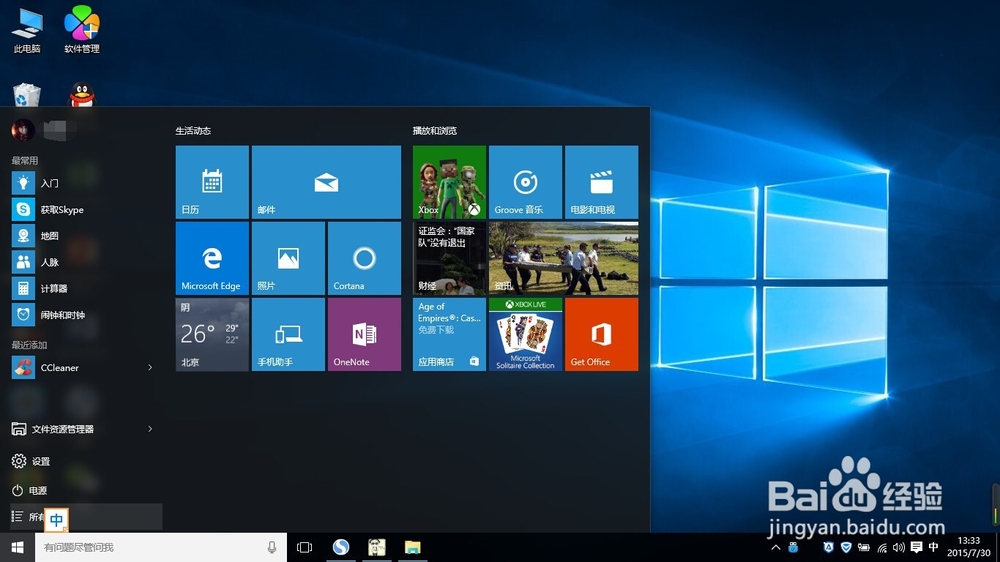This screenshot has height=562, width=1000.
Task: Open the Calendar (日历) tile
Action: click(x=212, y=182)
